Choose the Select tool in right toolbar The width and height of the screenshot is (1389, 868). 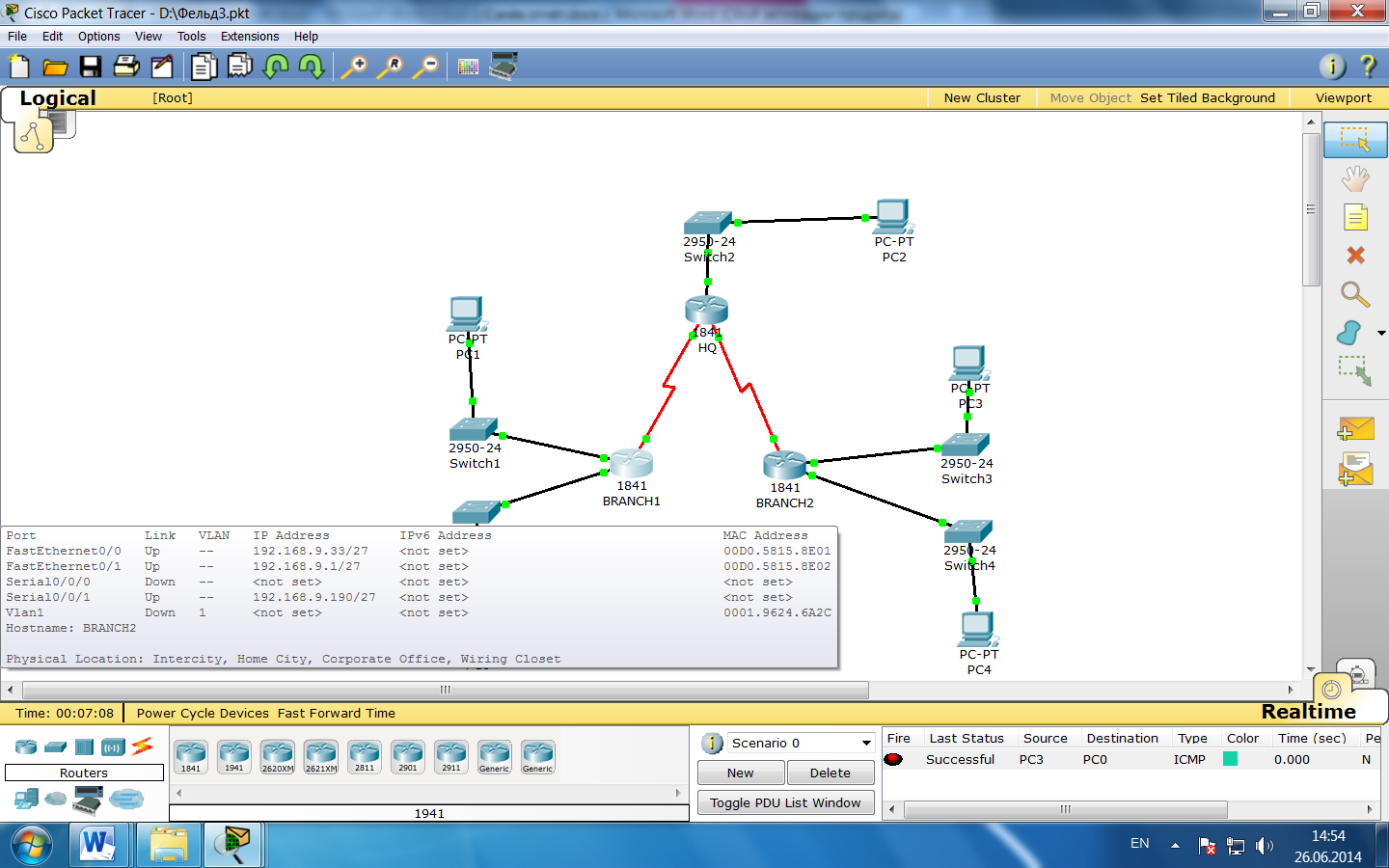[x=1355, y=140]
